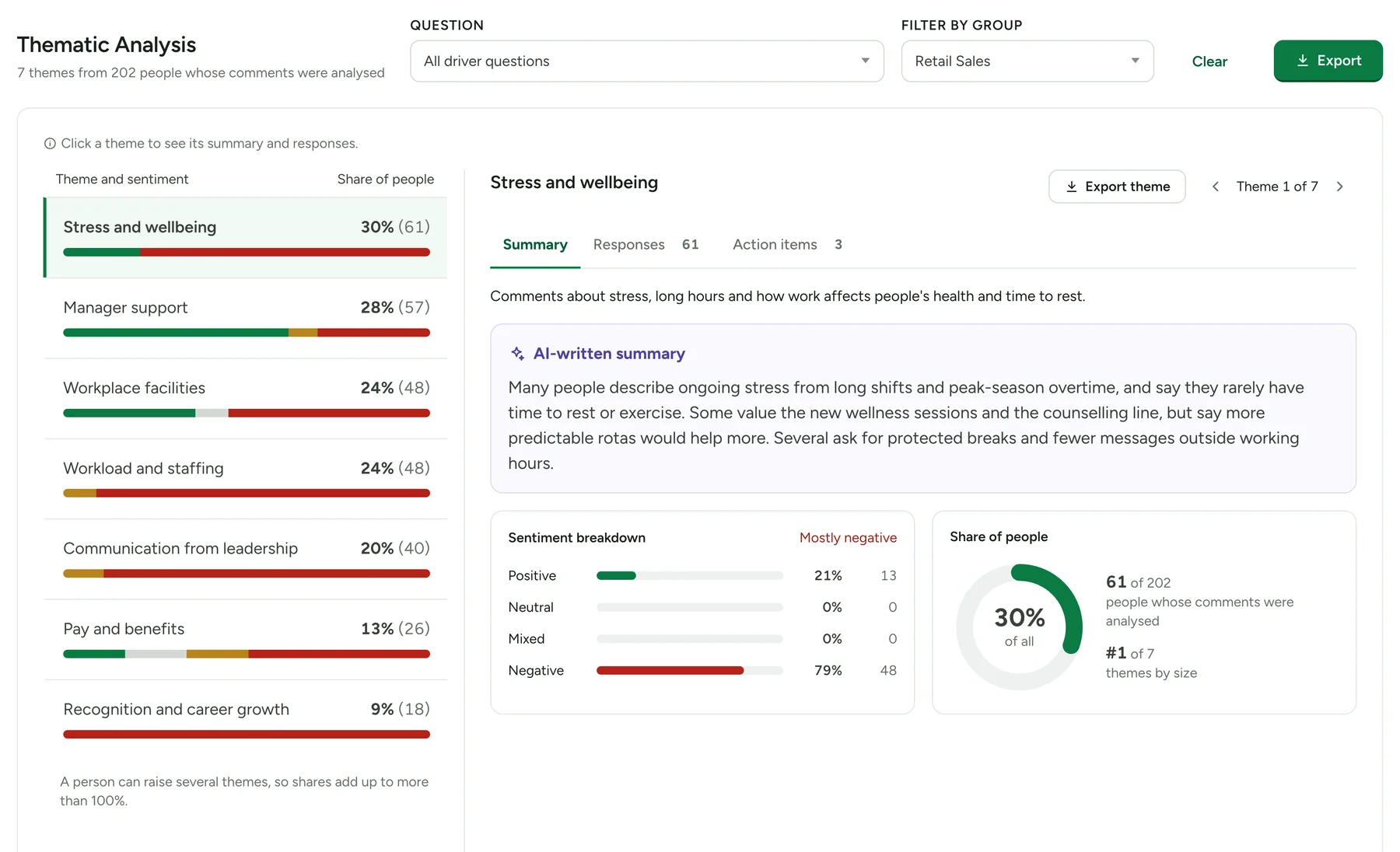Screen dimensions: 1400x852
Task: Click the 9% (18) share value
Action: pos(401,709)
